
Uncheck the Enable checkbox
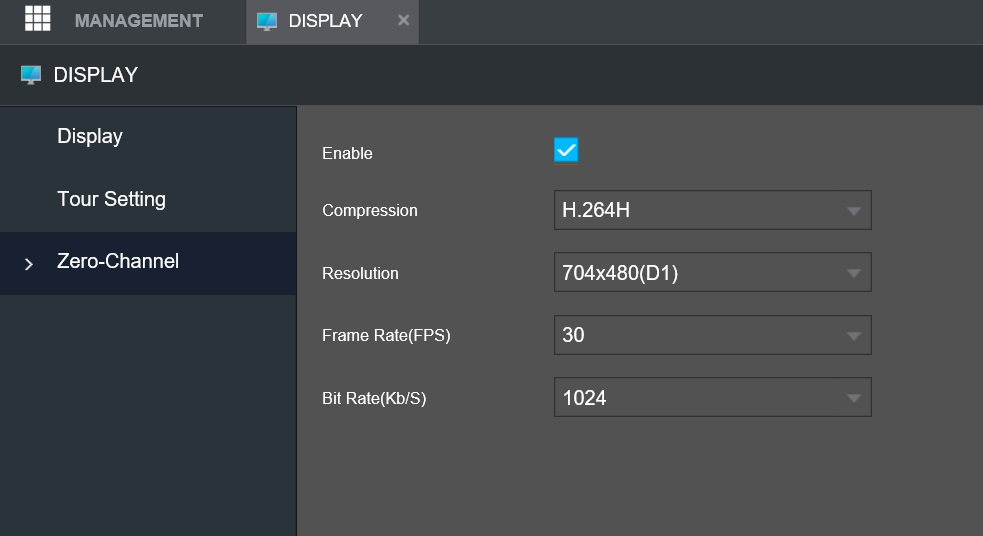566,150
